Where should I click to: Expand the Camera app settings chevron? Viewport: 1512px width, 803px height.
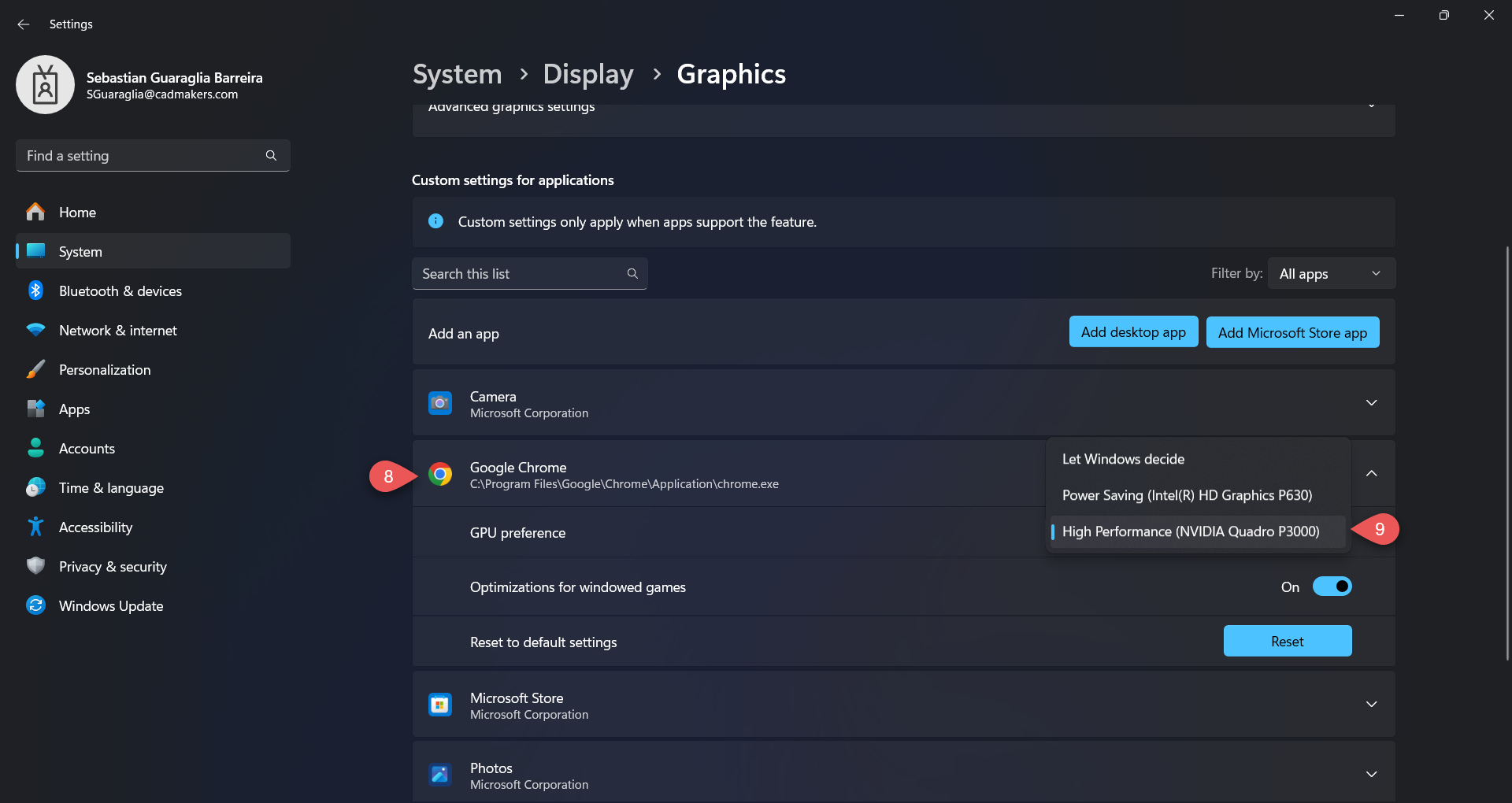pyautogui.click(x=1372, y=403)
